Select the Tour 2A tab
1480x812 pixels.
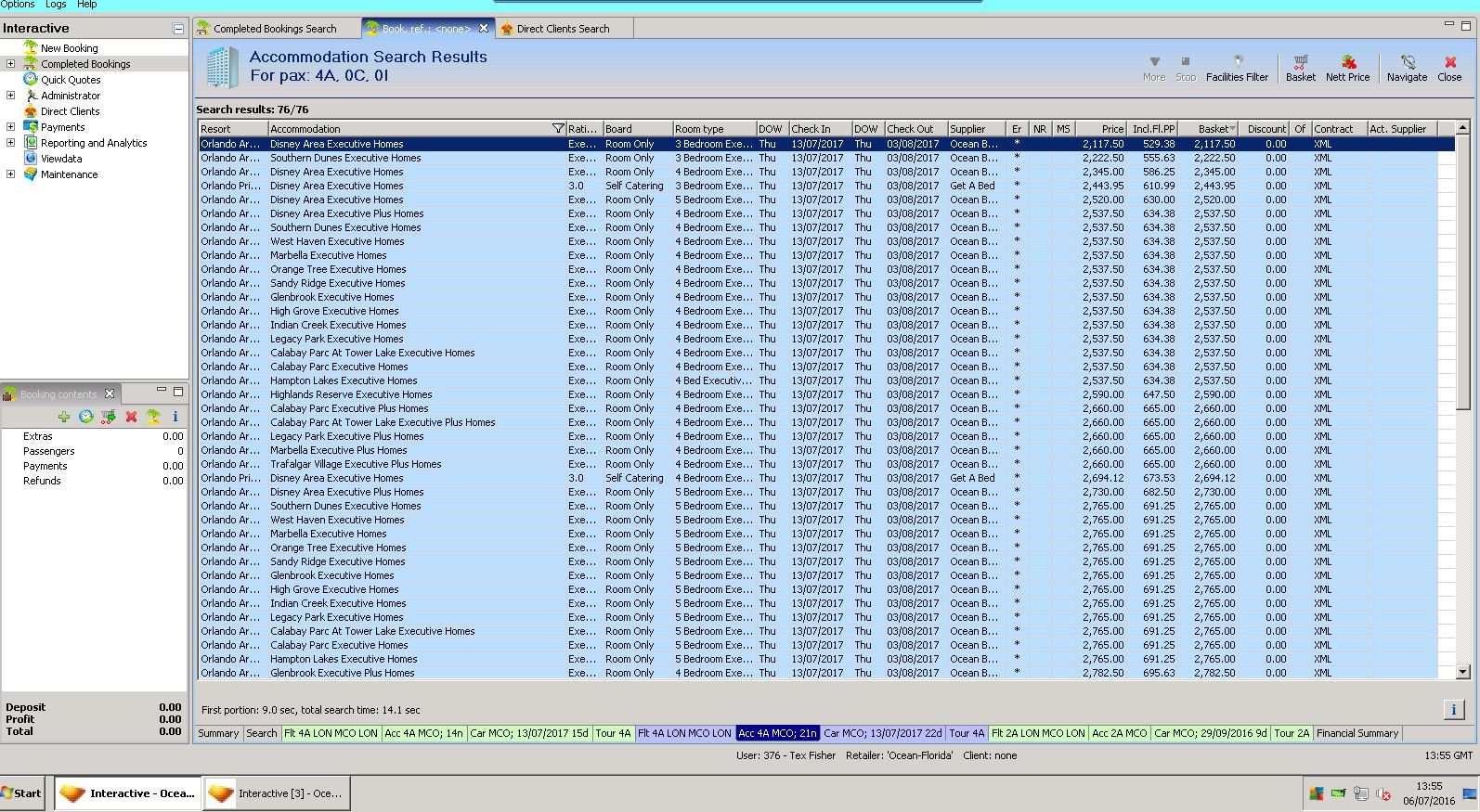(x=1292, y=733)
